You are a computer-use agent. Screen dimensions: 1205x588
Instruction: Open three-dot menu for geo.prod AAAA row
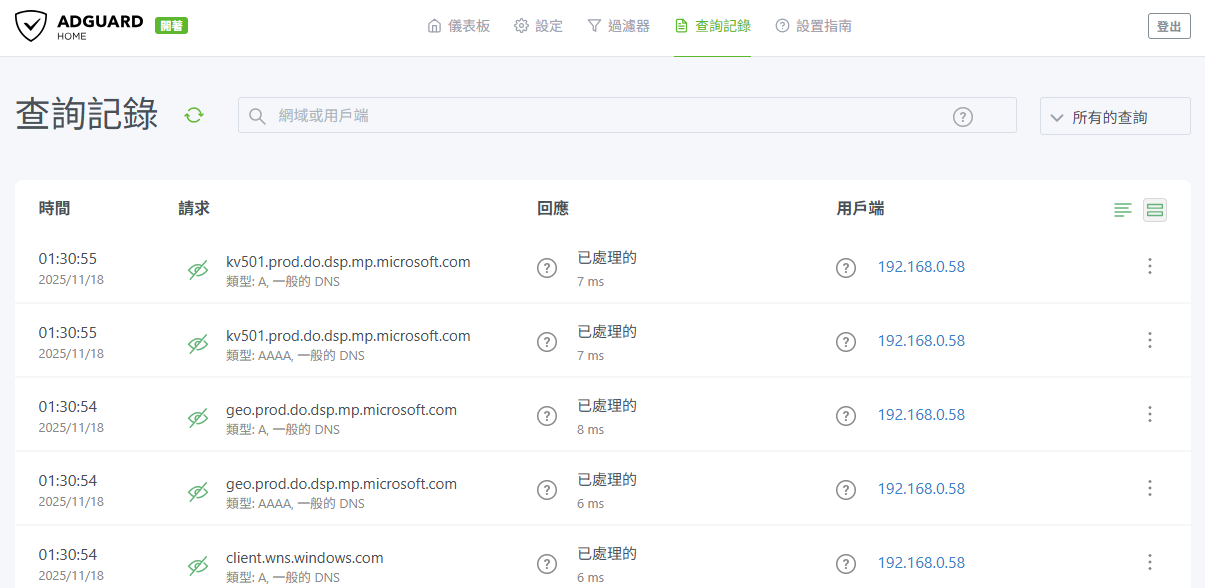[x=1150, y=488]
